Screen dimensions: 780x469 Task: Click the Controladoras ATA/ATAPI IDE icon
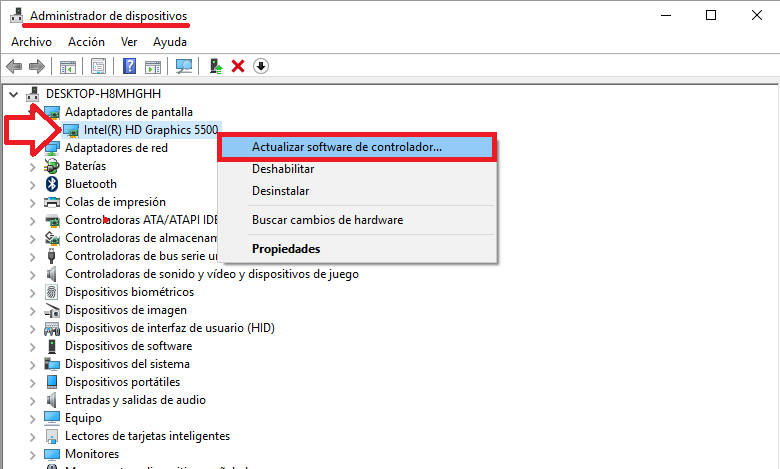[52, 220]
